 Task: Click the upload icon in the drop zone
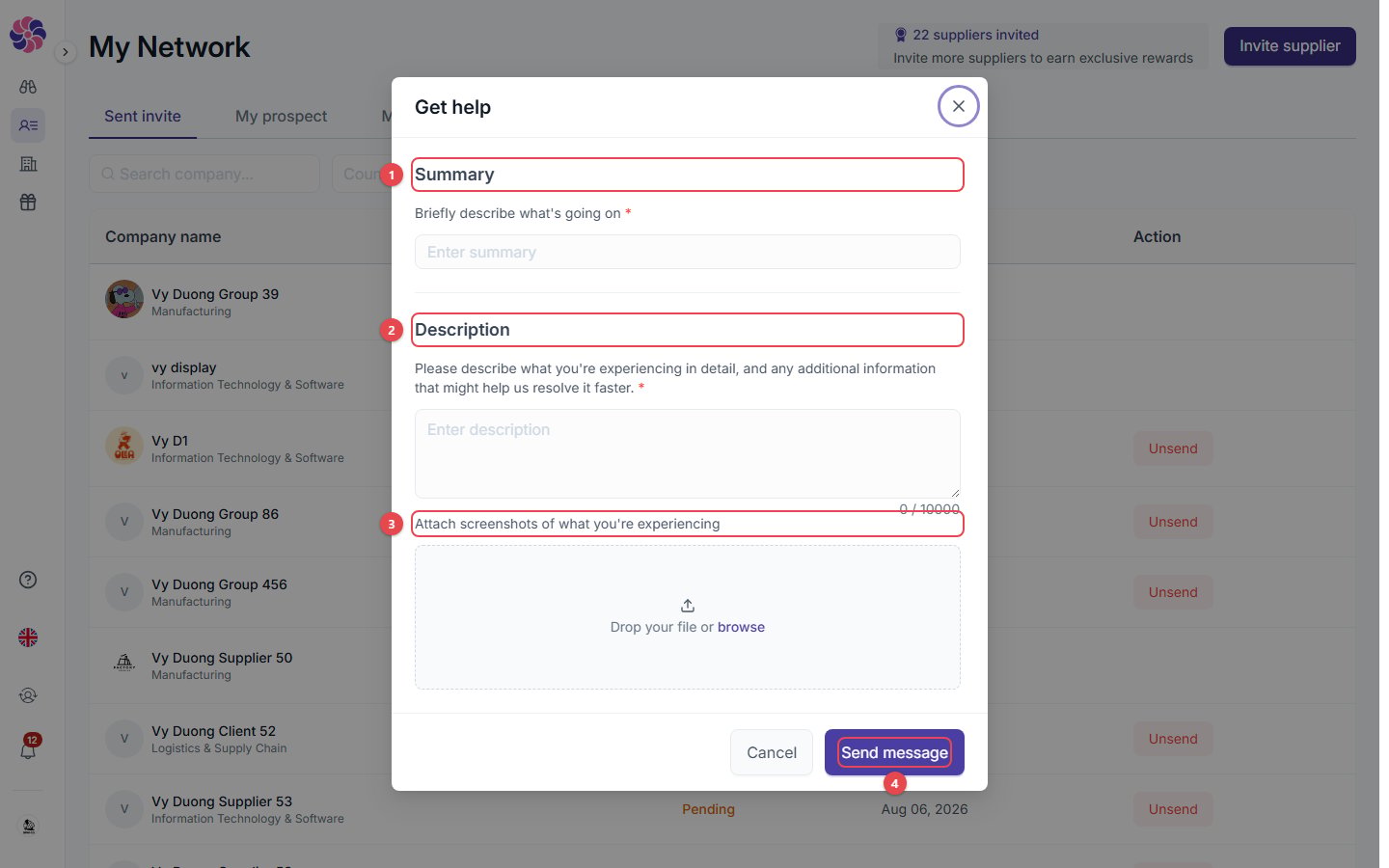click(688, 606)
